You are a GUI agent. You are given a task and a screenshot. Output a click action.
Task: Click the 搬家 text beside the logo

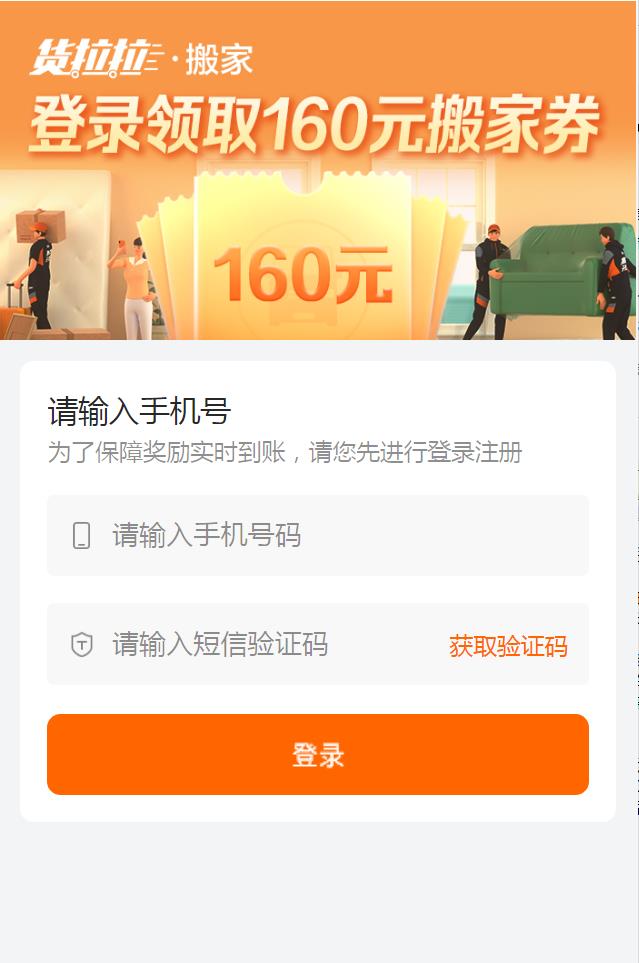pos(219,60)
